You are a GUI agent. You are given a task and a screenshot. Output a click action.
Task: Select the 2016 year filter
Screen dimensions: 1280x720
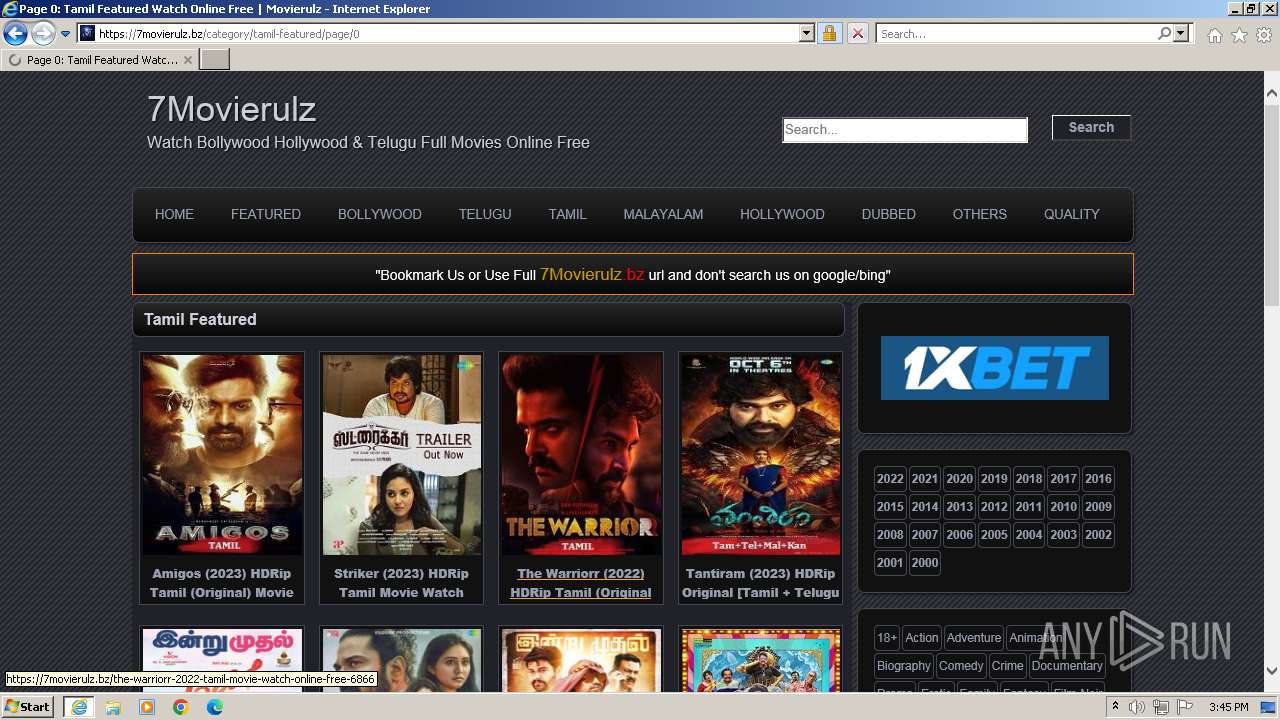[1098, 479]
